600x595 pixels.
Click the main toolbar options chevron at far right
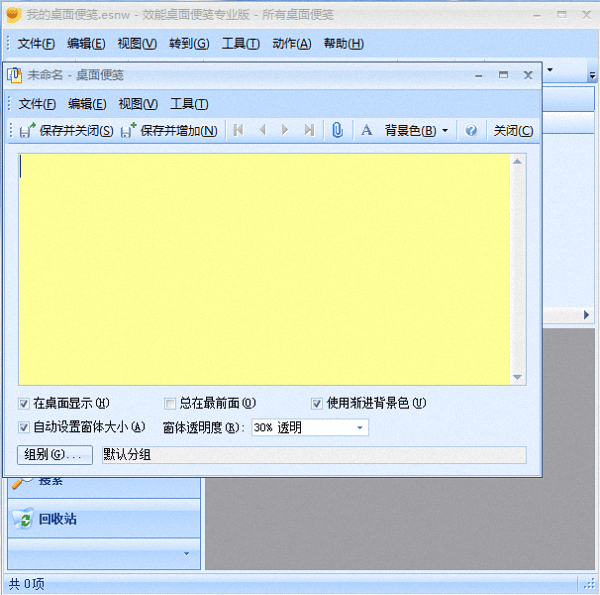pos(592,75)
